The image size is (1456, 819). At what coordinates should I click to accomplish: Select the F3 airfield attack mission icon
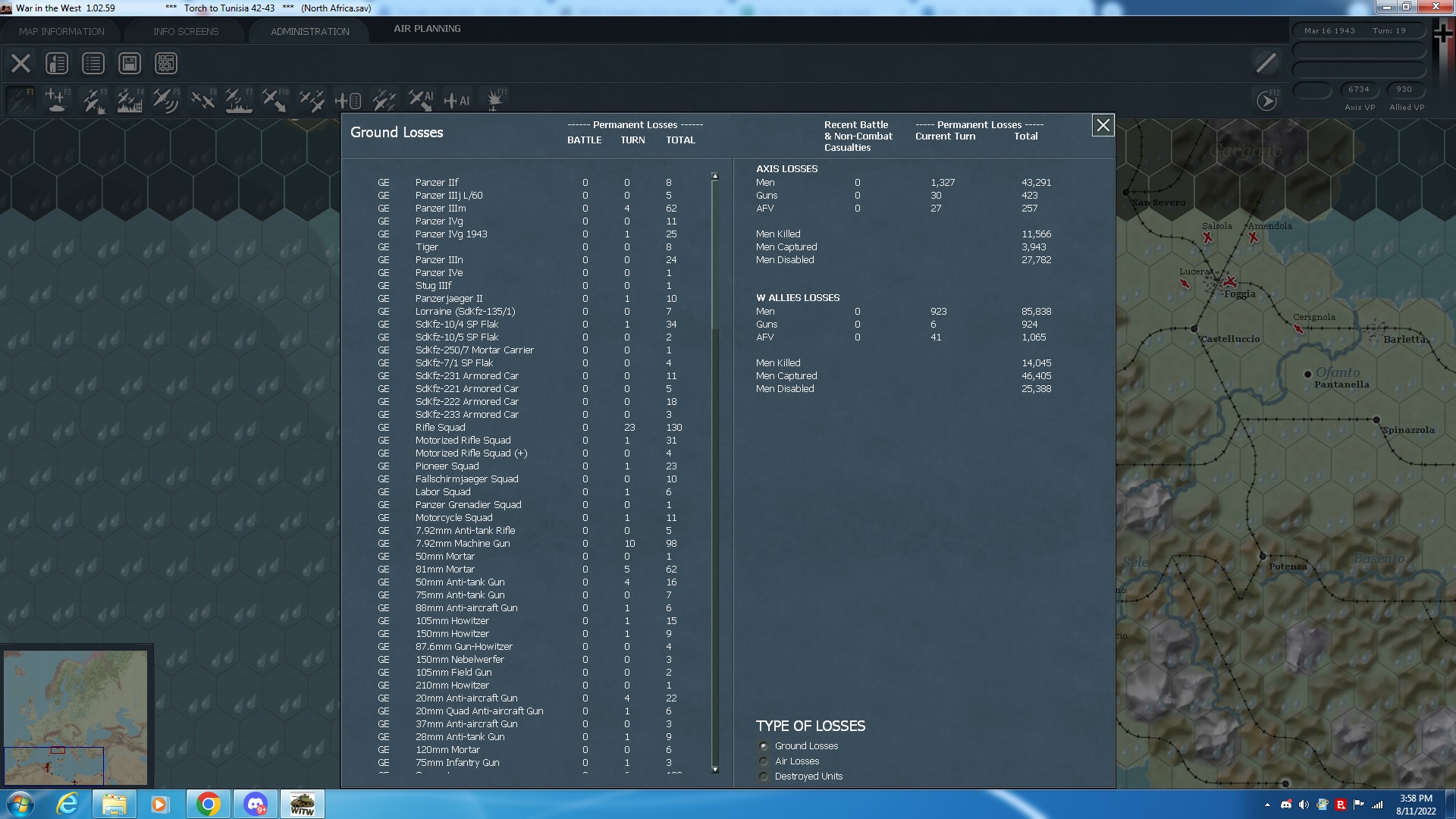click(x=93, y=99)
